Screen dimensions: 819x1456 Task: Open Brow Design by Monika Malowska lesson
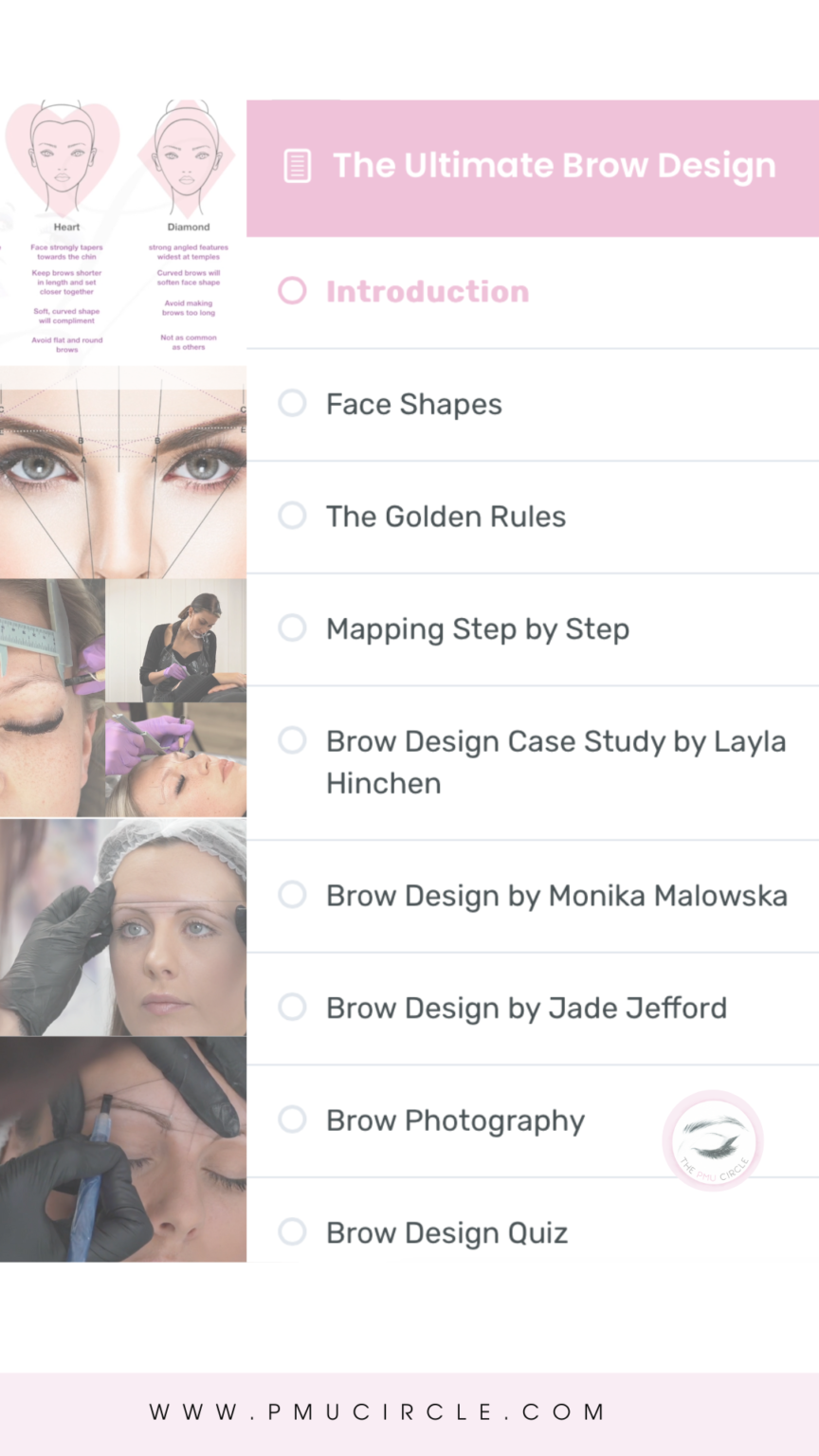click(x=556, y=895)
